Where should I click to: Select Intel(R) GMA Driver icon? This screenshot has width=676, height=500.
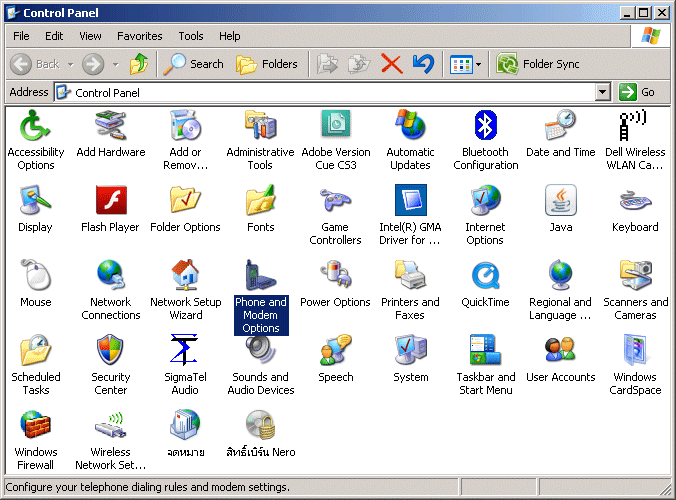tap(411, 200)
